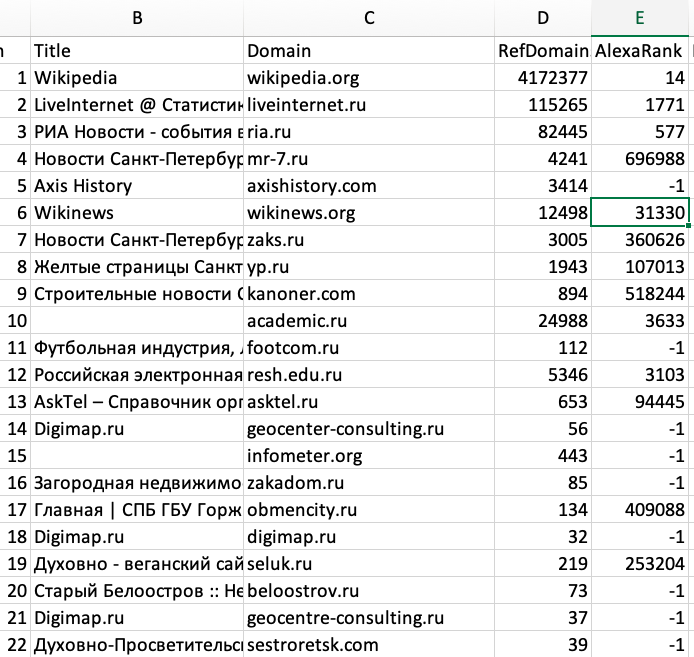Select the axishistory.com cell
The width and height of the screenshot is (694, 657).
click(x=369, y=186)
